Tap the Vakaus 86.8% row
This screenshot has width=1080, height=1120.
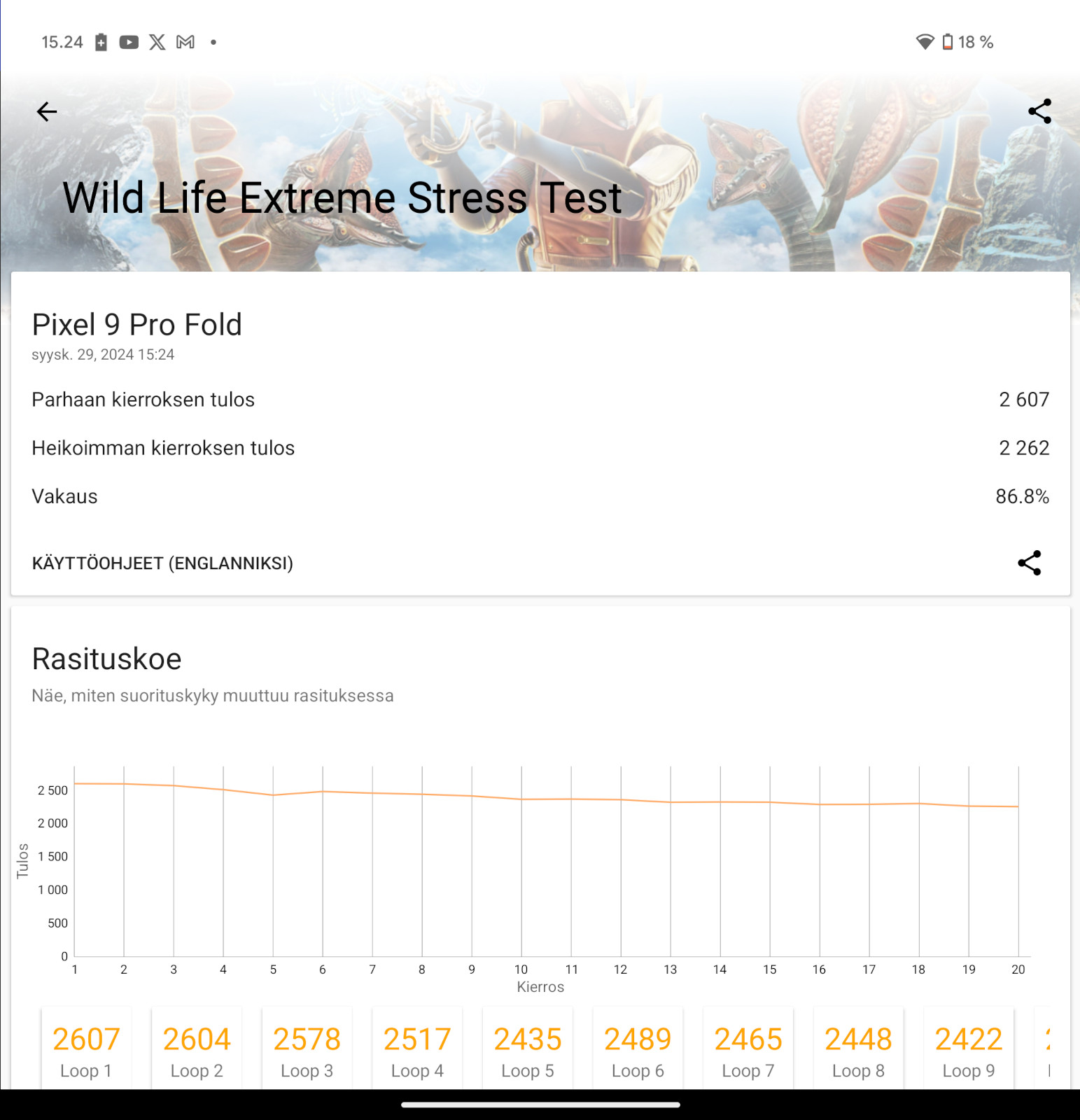540,496
